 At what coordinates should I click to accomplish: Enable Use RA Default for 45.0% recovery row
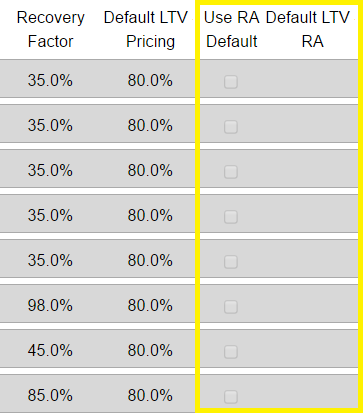click(231, 352)
